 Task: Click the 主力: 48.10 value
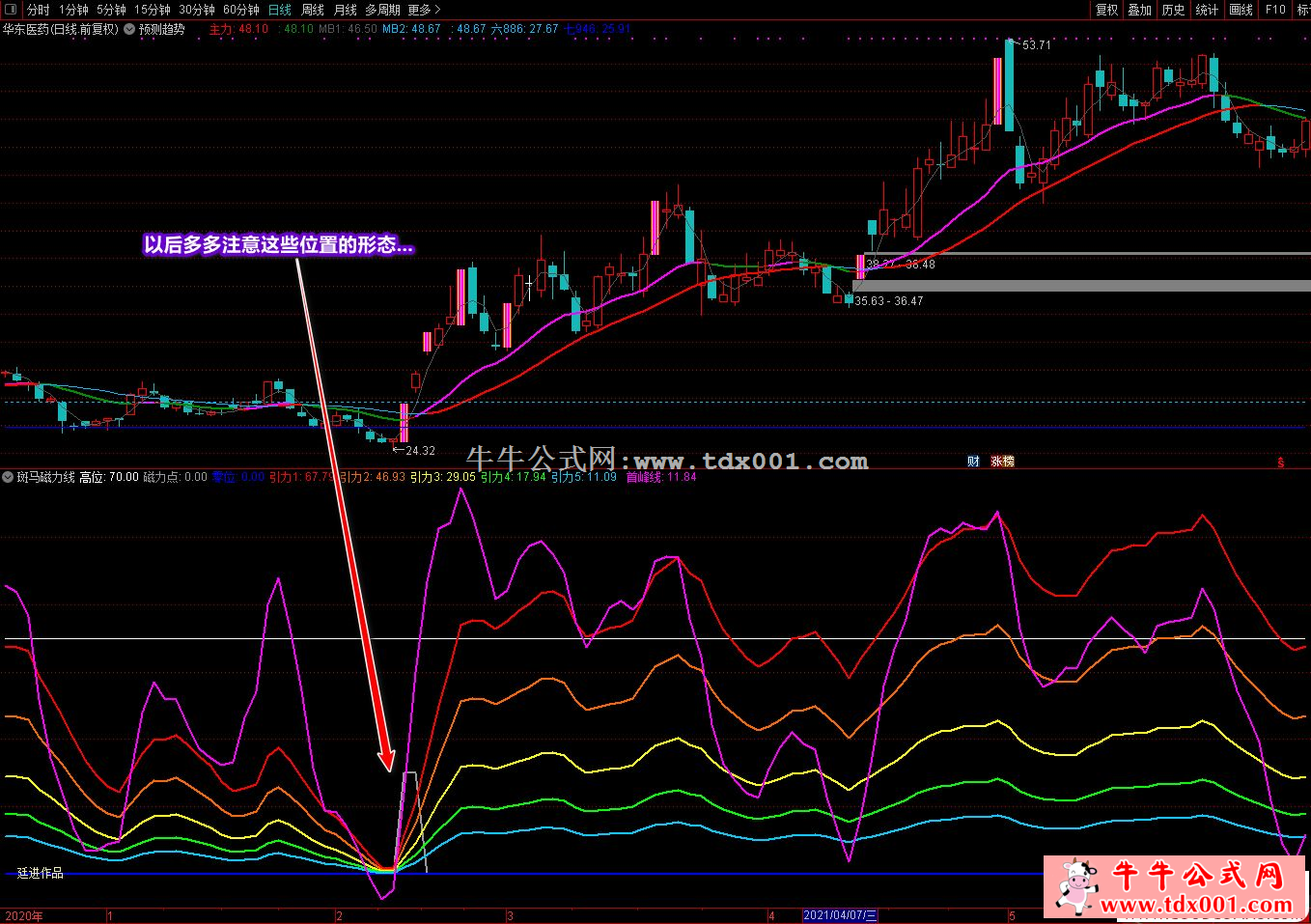click(x=238, y=29)
